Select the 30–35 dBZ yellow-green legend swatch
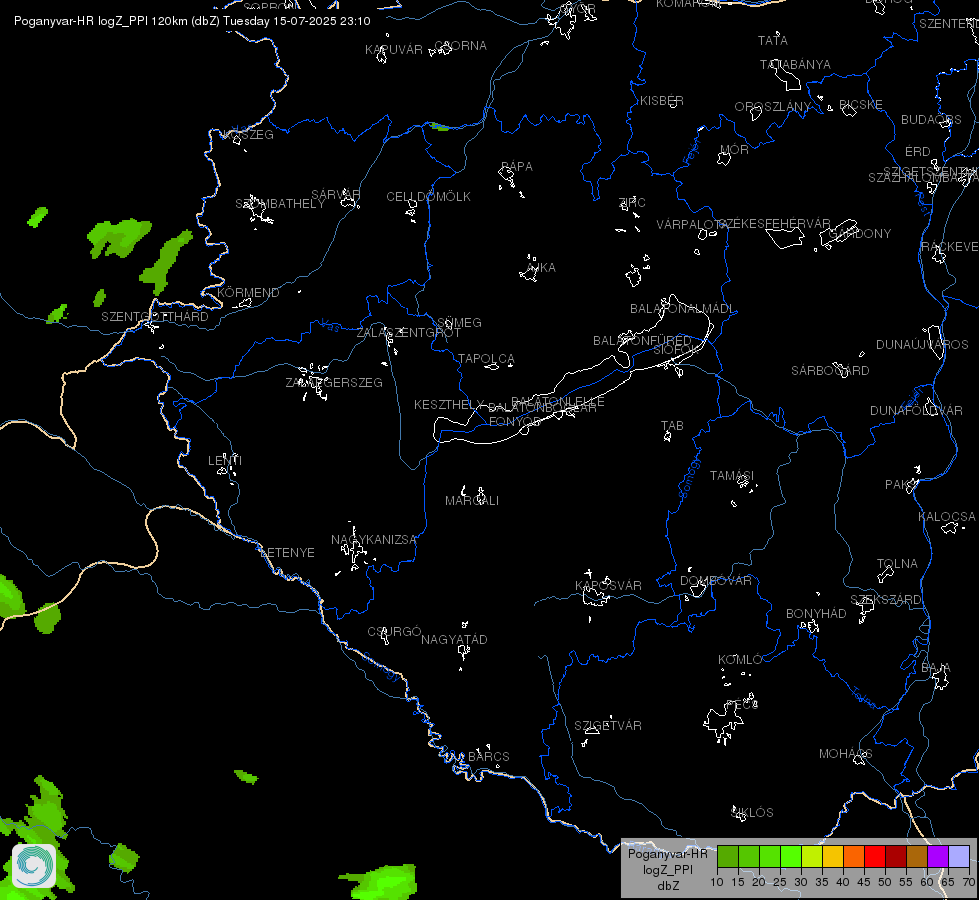 (812, 856)
